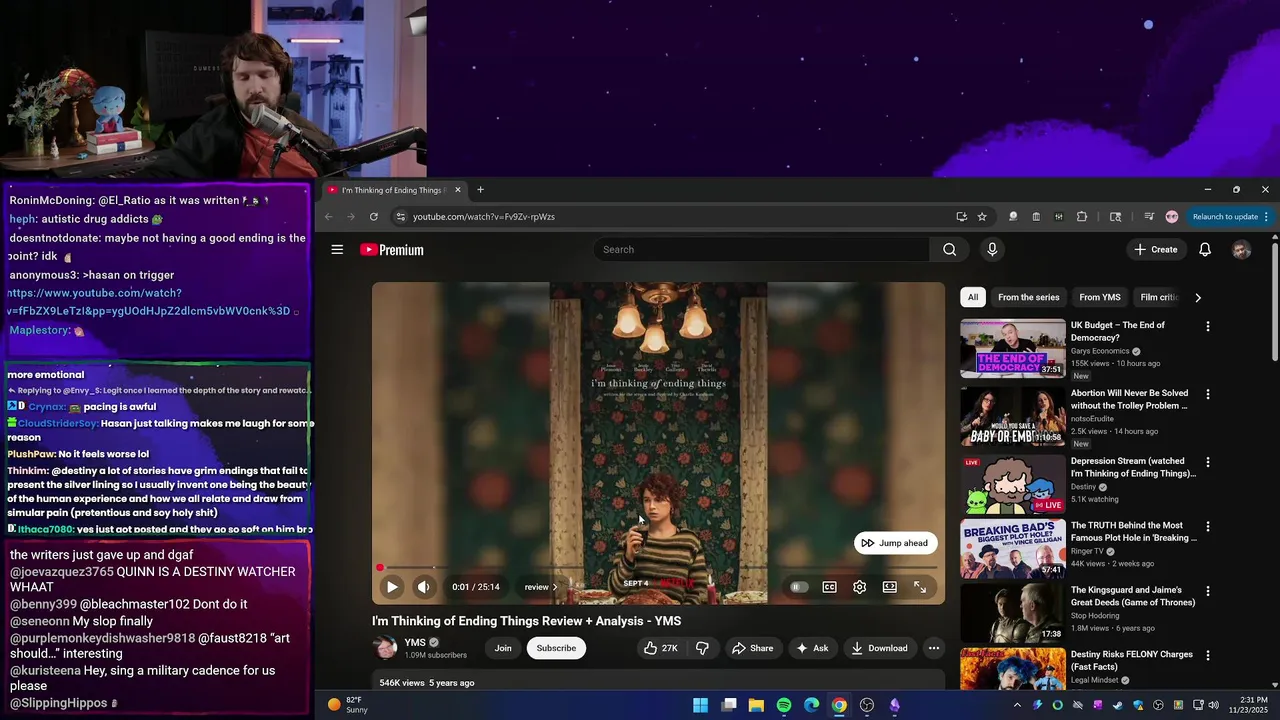Viewport: 1280px width, 720px height.
Task: Open options for 'The TRUTH Behind' video
Action: 1207,526
